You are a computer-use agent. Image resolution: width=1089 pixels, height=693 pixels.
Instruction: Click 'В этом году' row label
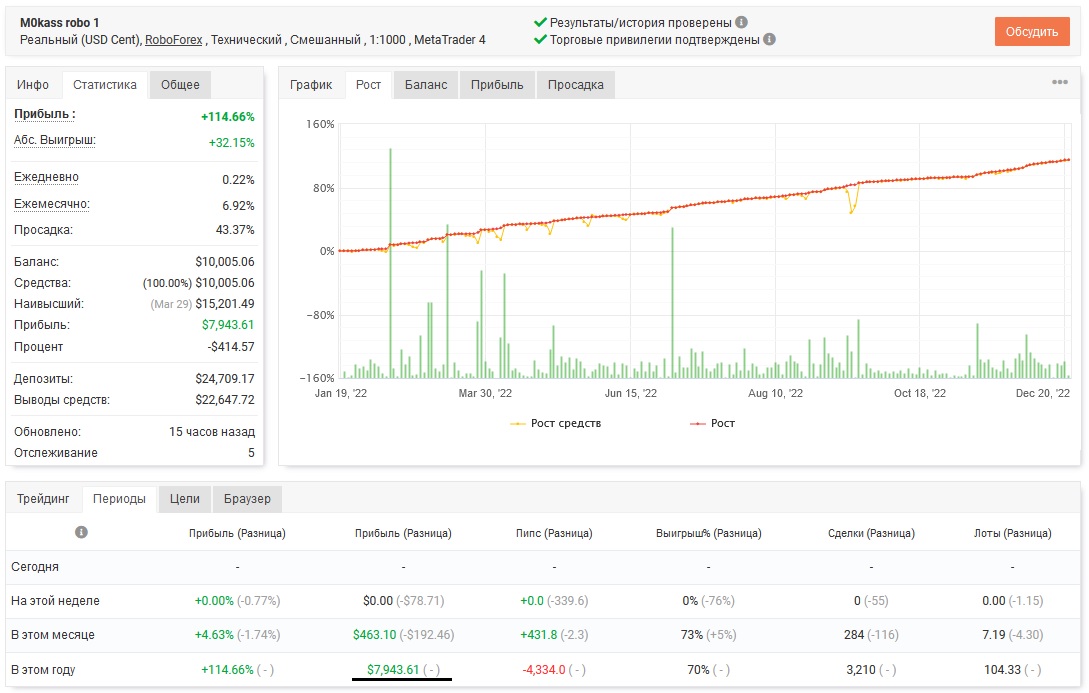[x=43, y=669]
